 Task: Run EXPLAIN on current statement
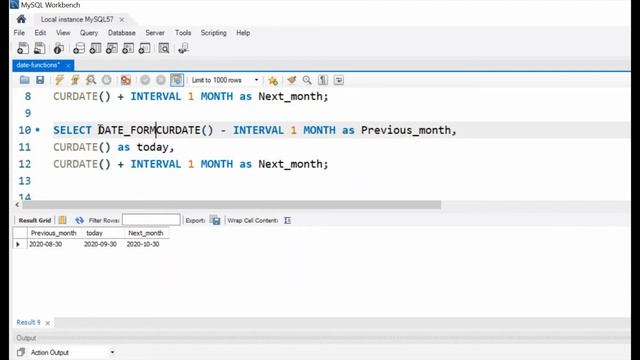coord(91,80)
